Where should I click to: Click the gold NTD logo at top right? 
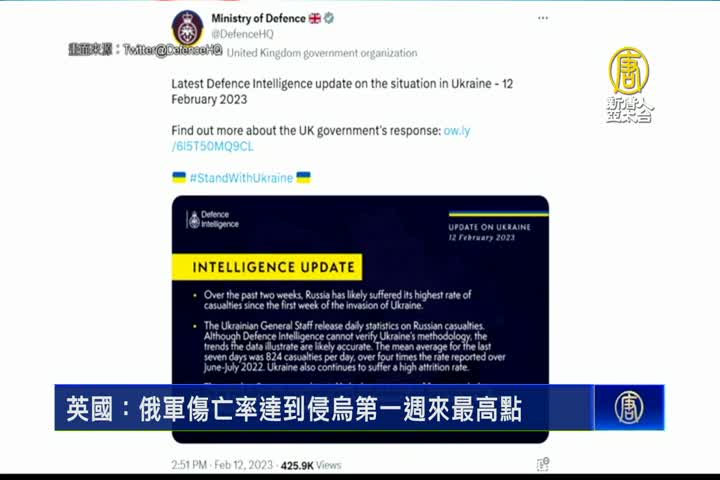[x=629, y=85]
